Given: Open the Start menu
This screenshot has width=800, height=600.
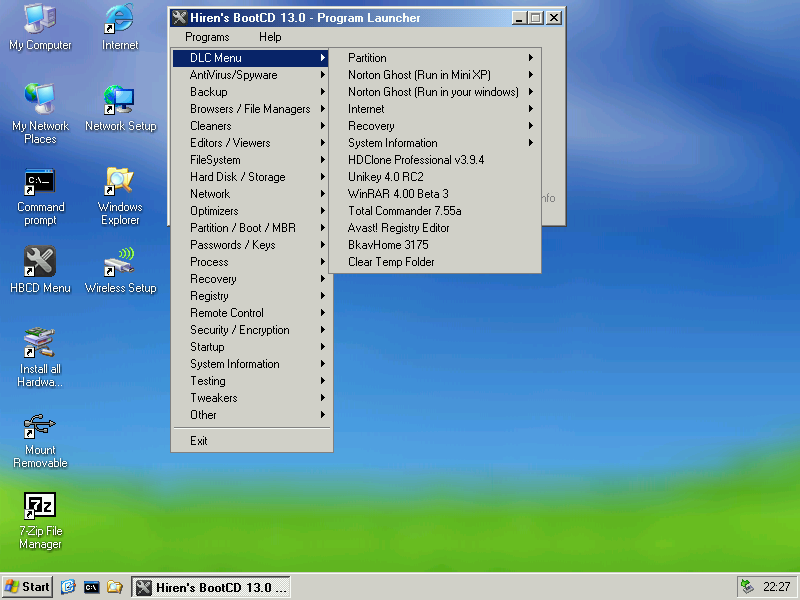Looking at the screenshot, I should point(28,587).
